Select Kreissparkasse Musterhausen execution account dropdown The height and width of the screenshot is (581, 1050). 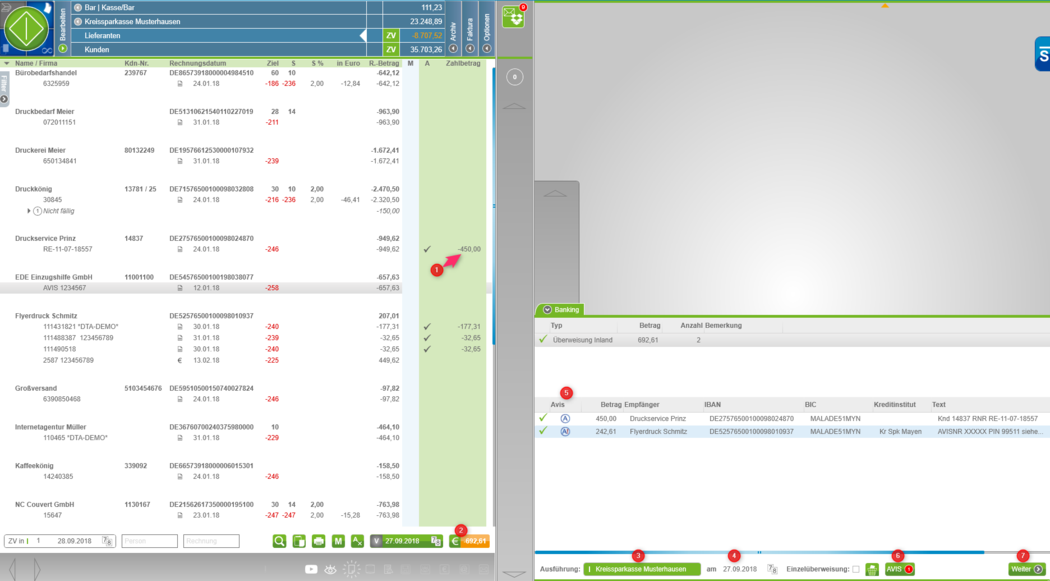[x=642, y=569]
